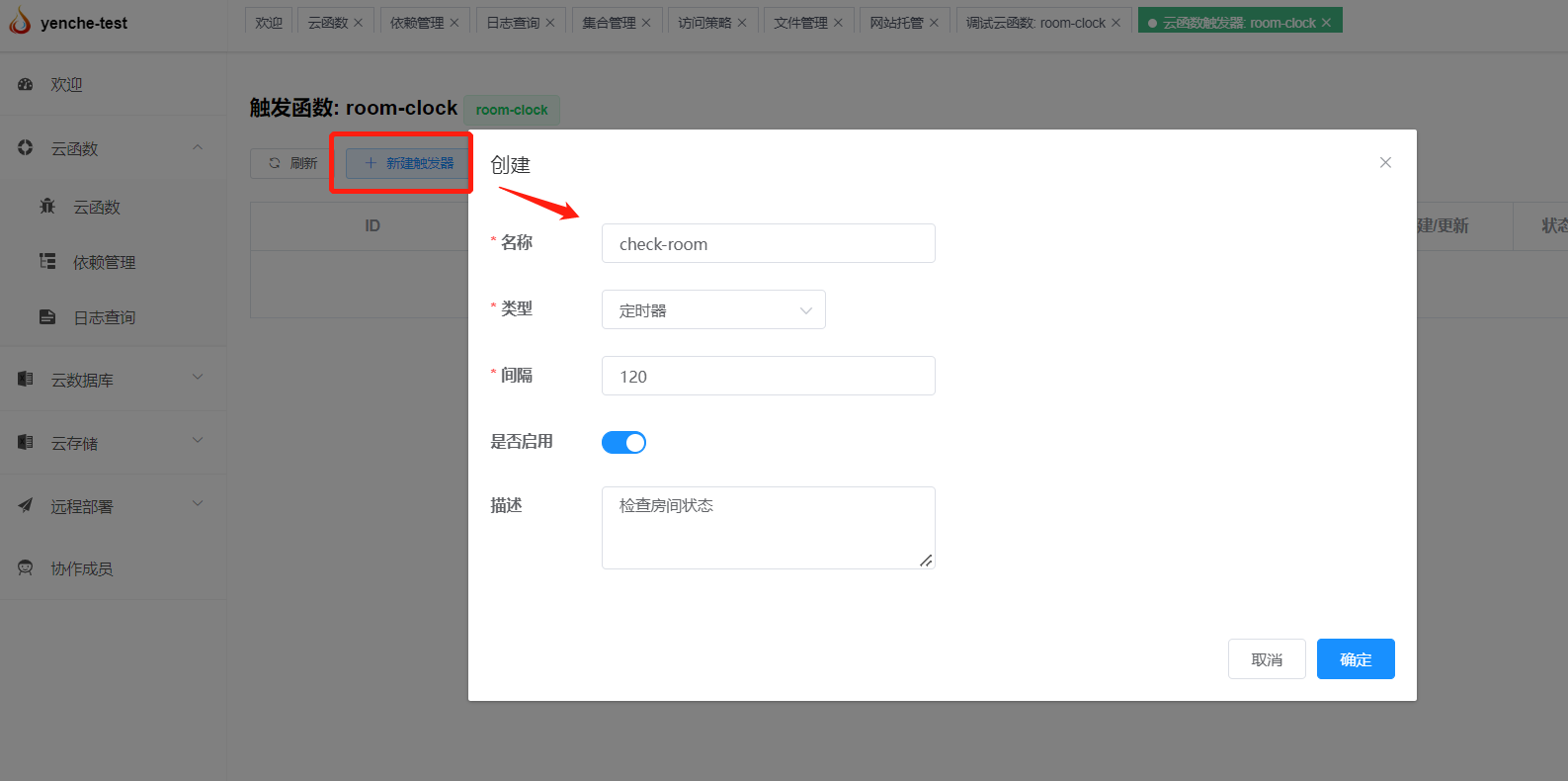Click the dashboard icon beside 欢迎
1568x781 pixels.
pos(26,85)
